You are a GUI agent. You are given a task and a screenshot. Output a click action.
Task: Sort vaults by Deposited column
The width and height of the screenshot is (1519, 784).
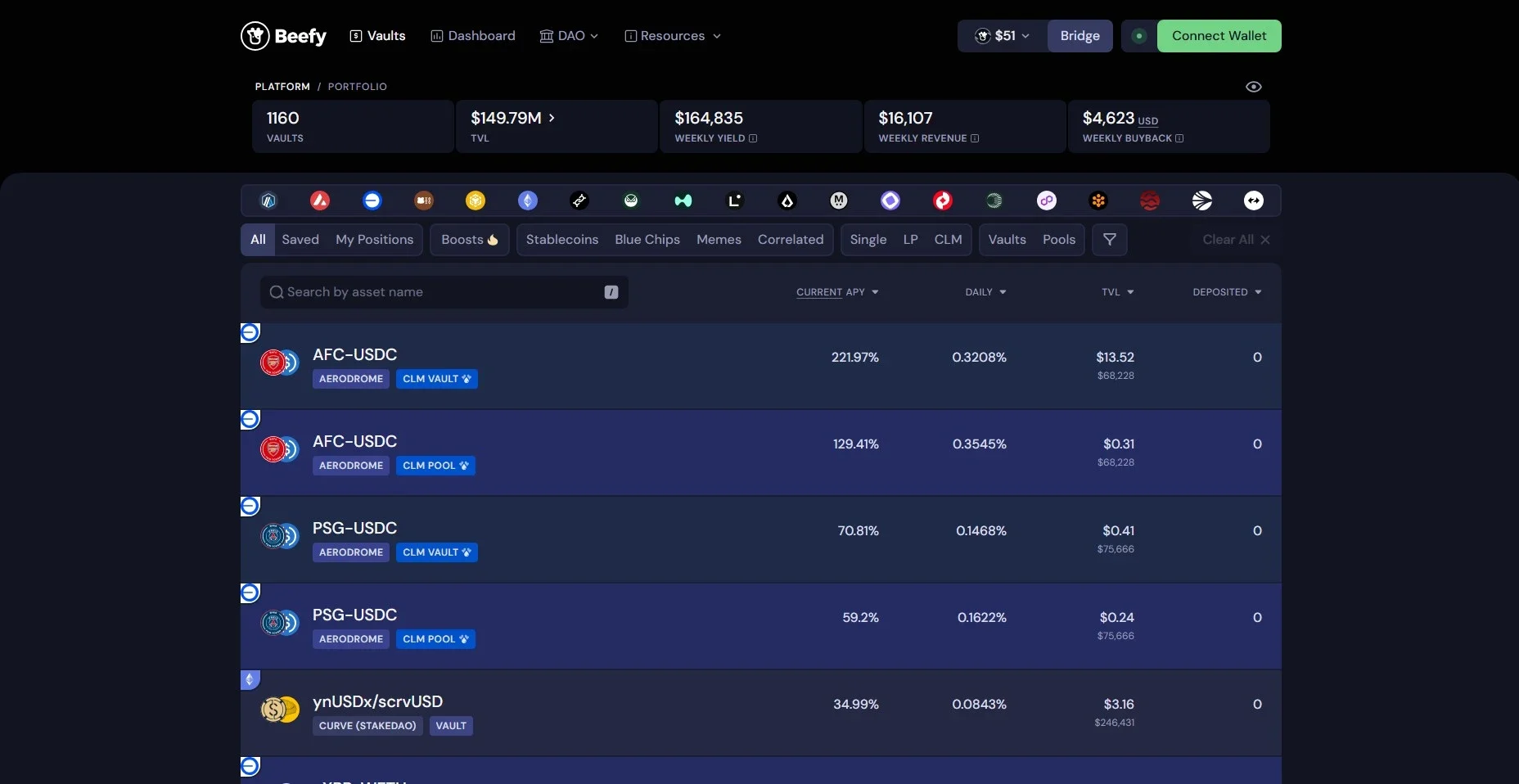tap(1227, 292)
